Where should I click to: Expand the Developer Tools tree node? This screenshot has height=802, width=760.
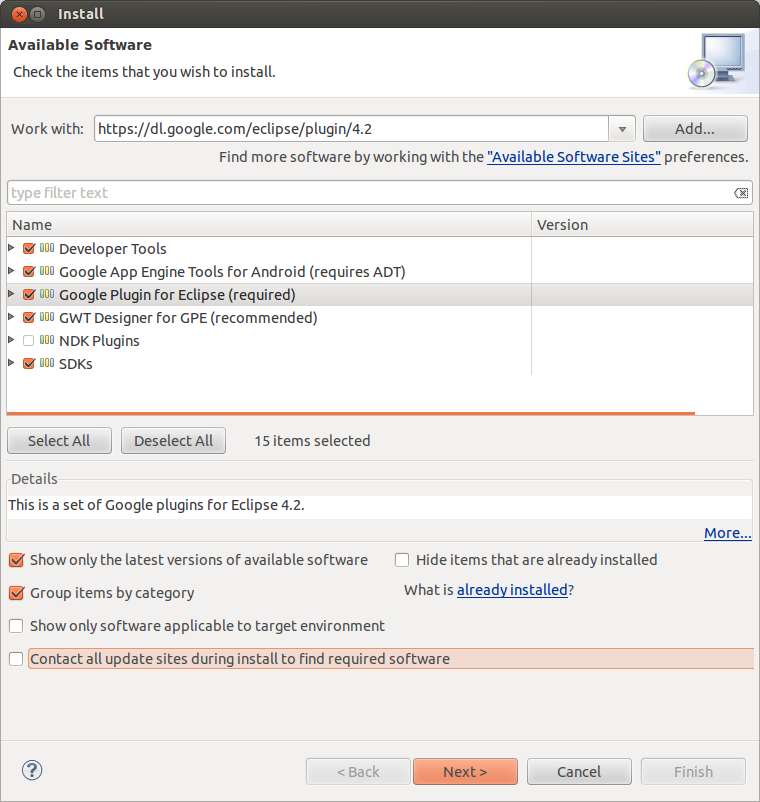click(x=11, y=248)
